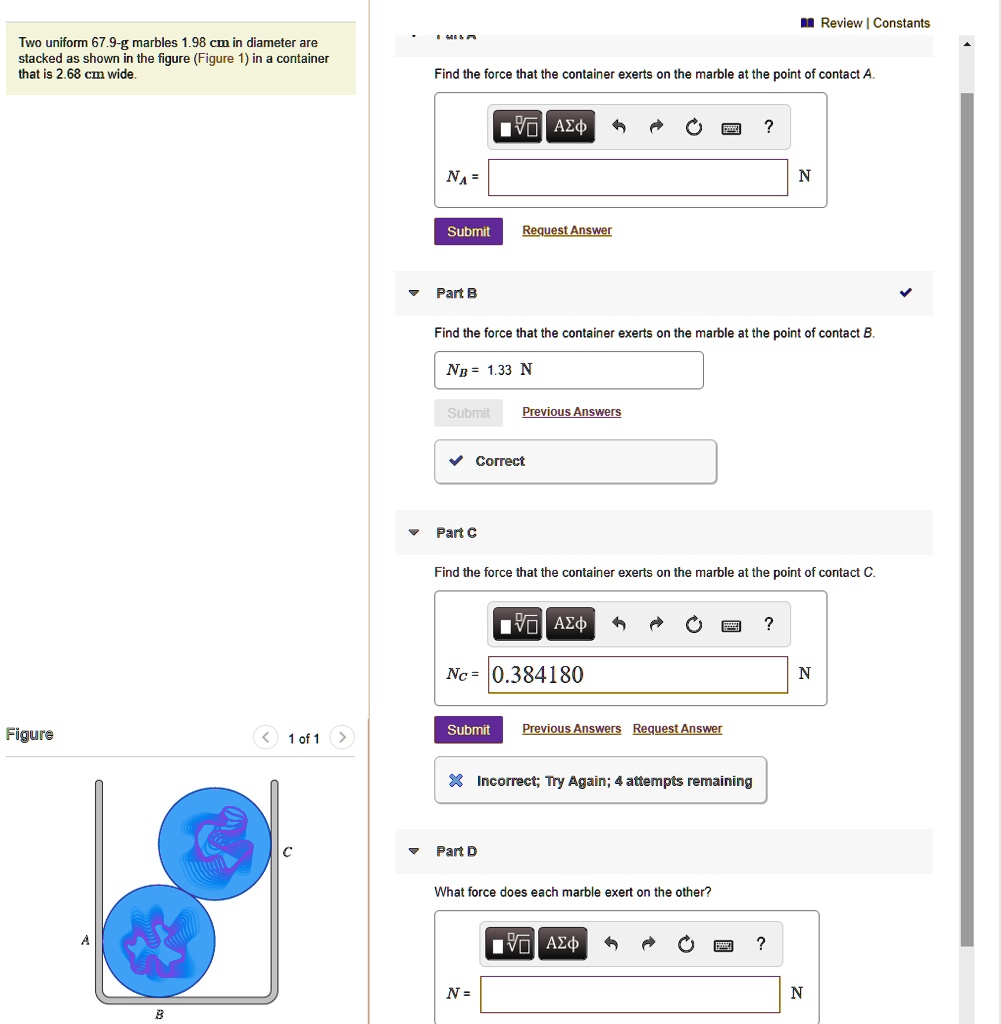Viewport: 1001px width, 1024px height.
Task: Click Request Answer for Part A
Action: (567, 230)
